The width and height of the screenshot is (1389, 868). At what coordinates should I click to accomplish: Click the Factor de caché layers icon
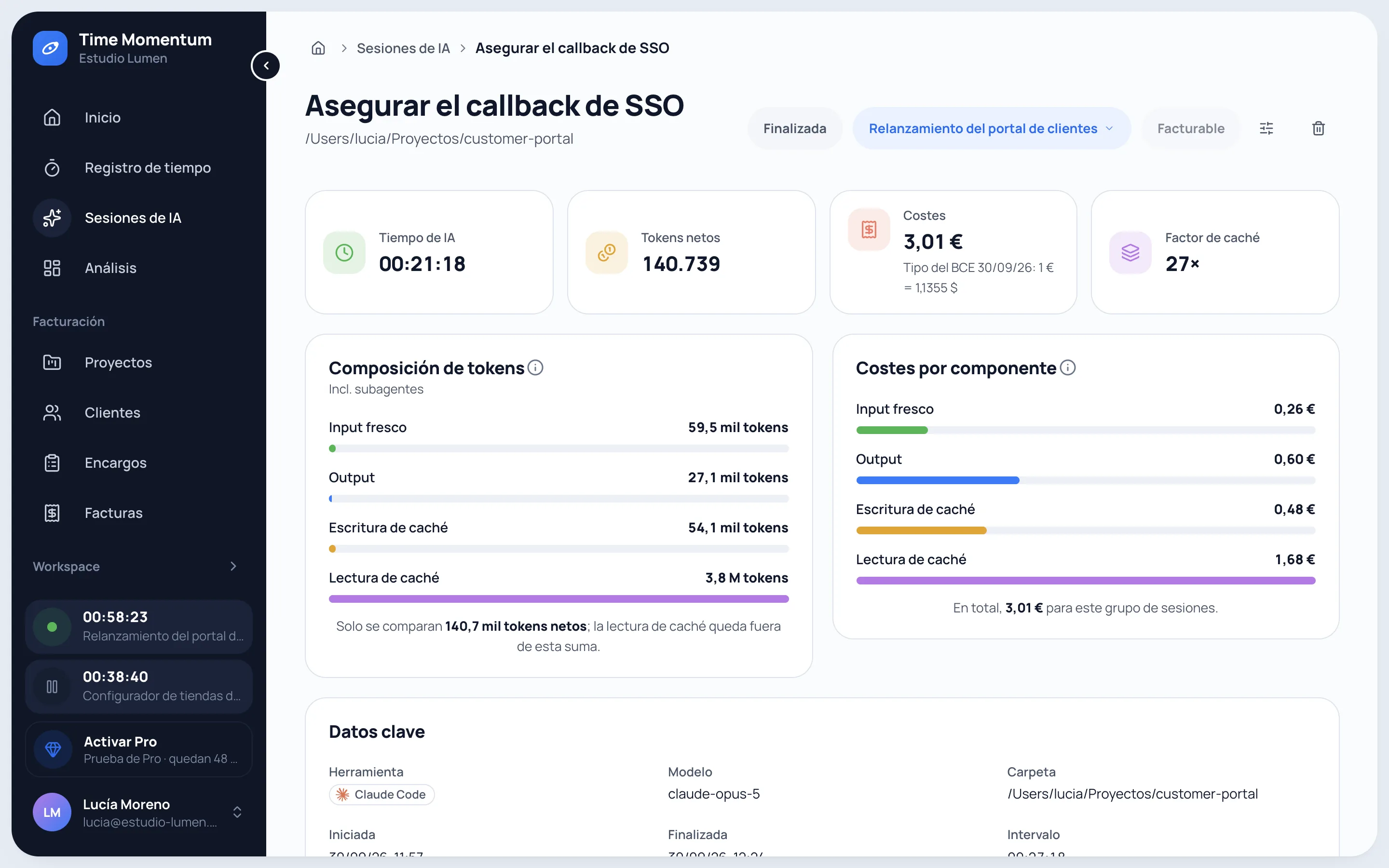pyautogui.click(x=1130, y=253)
